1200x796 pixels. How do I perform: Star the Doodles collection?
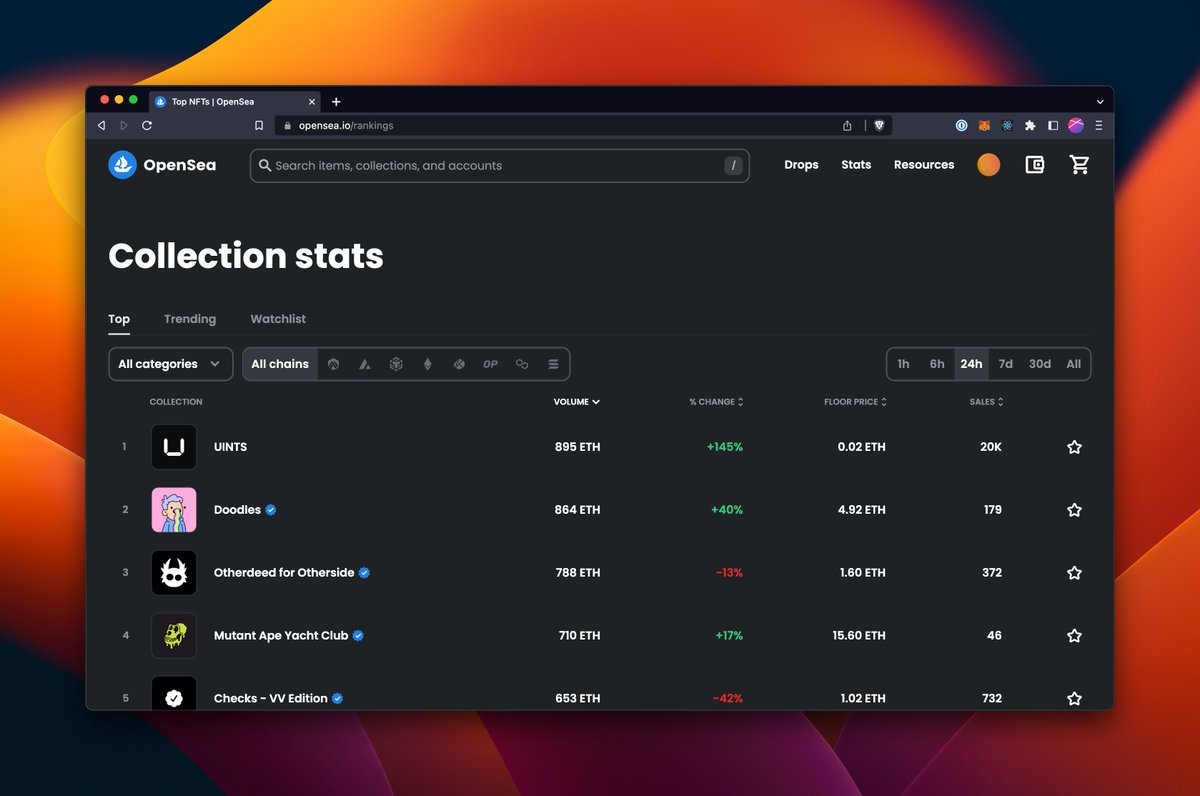tap(1074, 510)
